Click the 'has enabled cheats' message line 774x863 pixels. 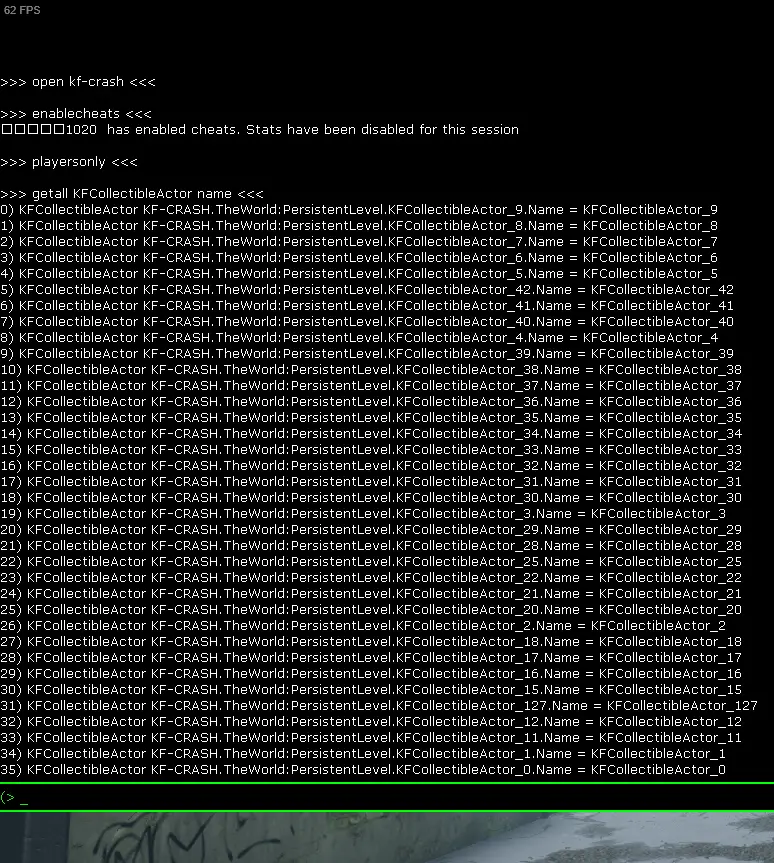(x=260, y=130)
